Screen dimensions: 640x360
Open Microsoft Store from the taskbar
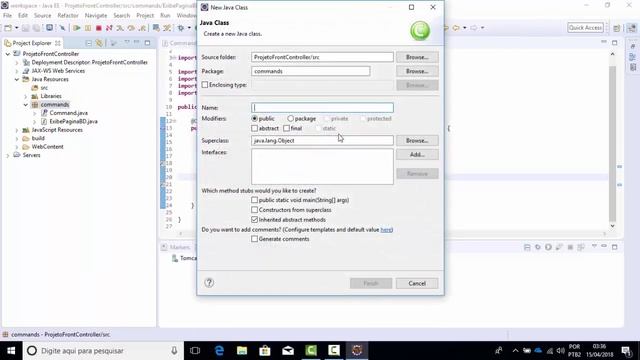pyautogui.click(x=265, y=351)
